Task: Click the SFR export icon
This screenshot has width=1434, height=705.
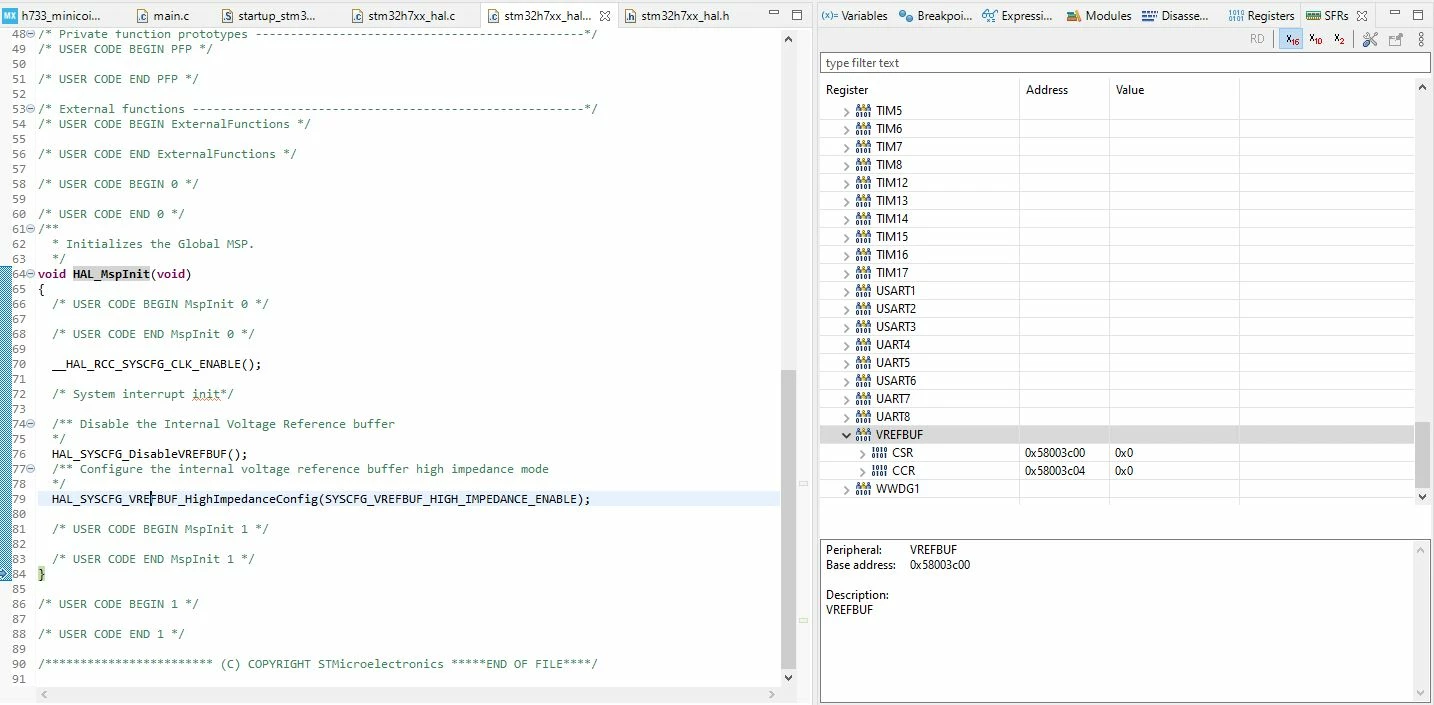Action: point(1395,39)
